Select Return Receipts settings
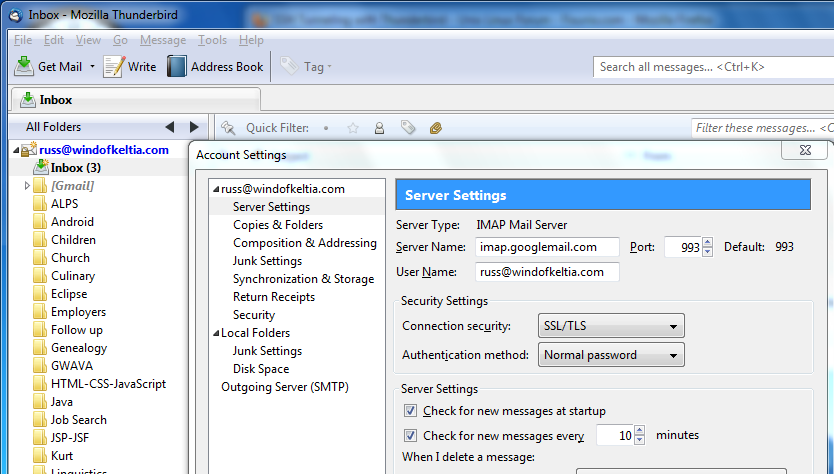The image size is (834, 474). (x=274, y=297)
